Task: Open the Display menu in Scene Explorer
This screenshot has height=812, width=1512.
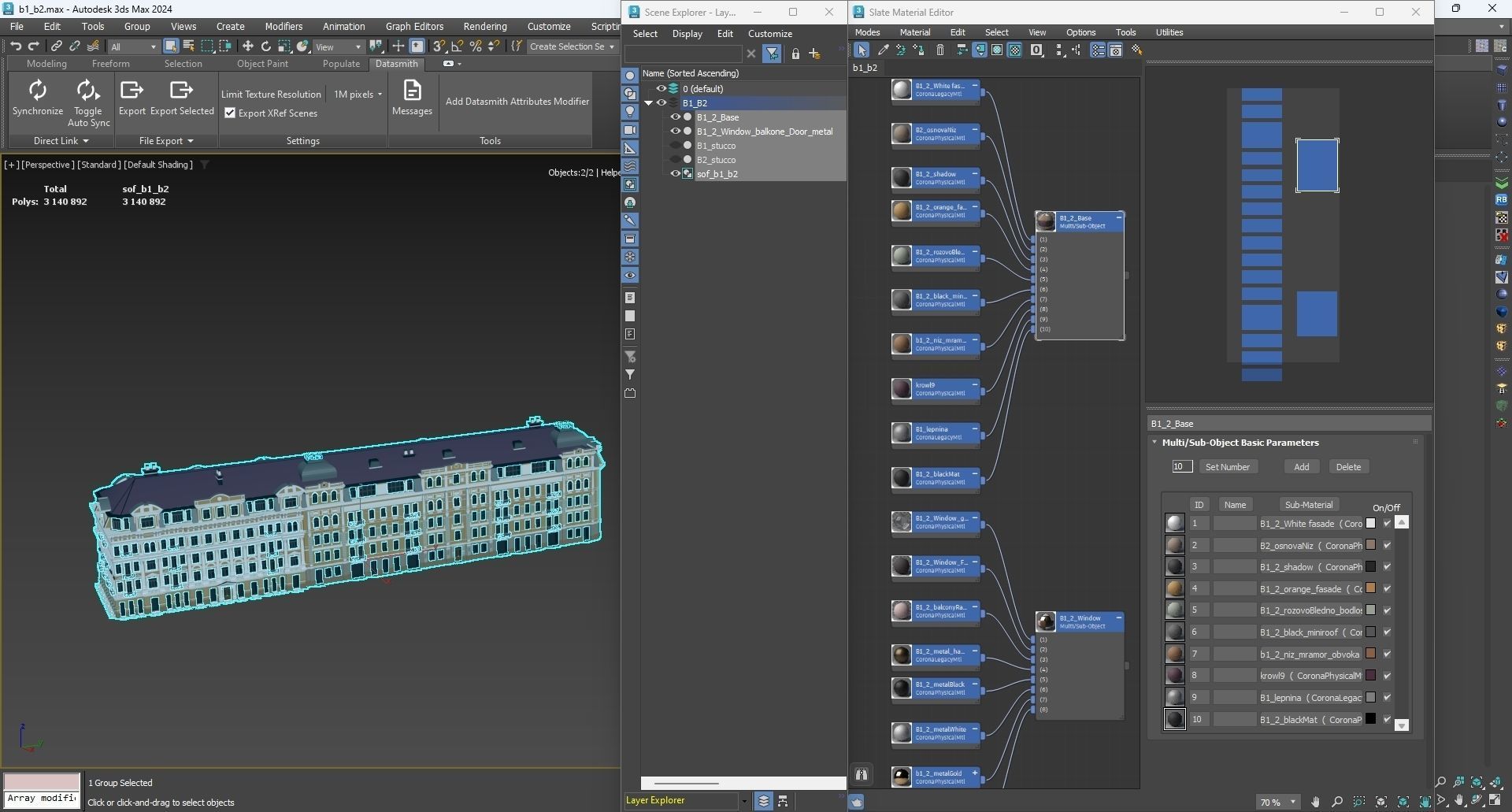Action: tap(687, 34)
